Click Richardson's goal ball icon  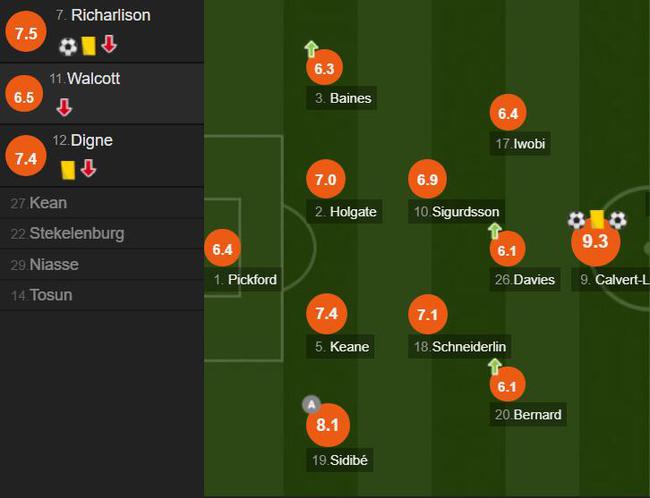coord(68,46)
